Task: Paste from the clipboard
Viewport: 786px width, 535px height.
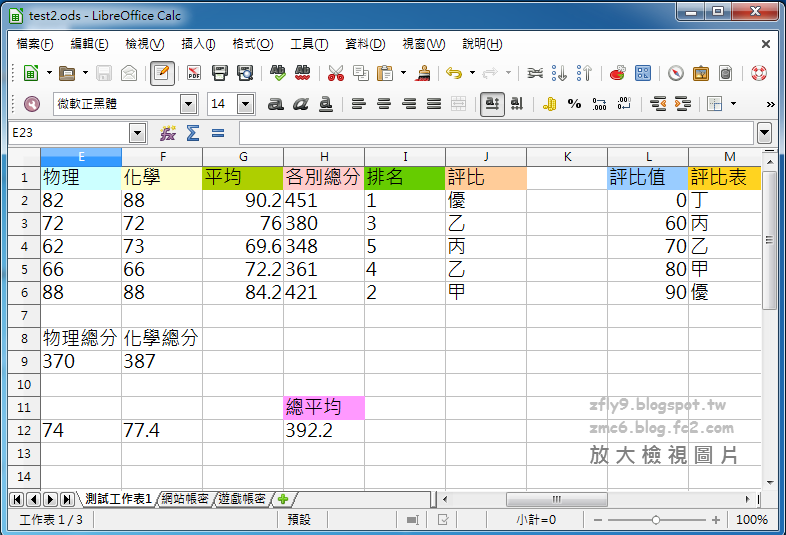Action: tap(385, 73)
